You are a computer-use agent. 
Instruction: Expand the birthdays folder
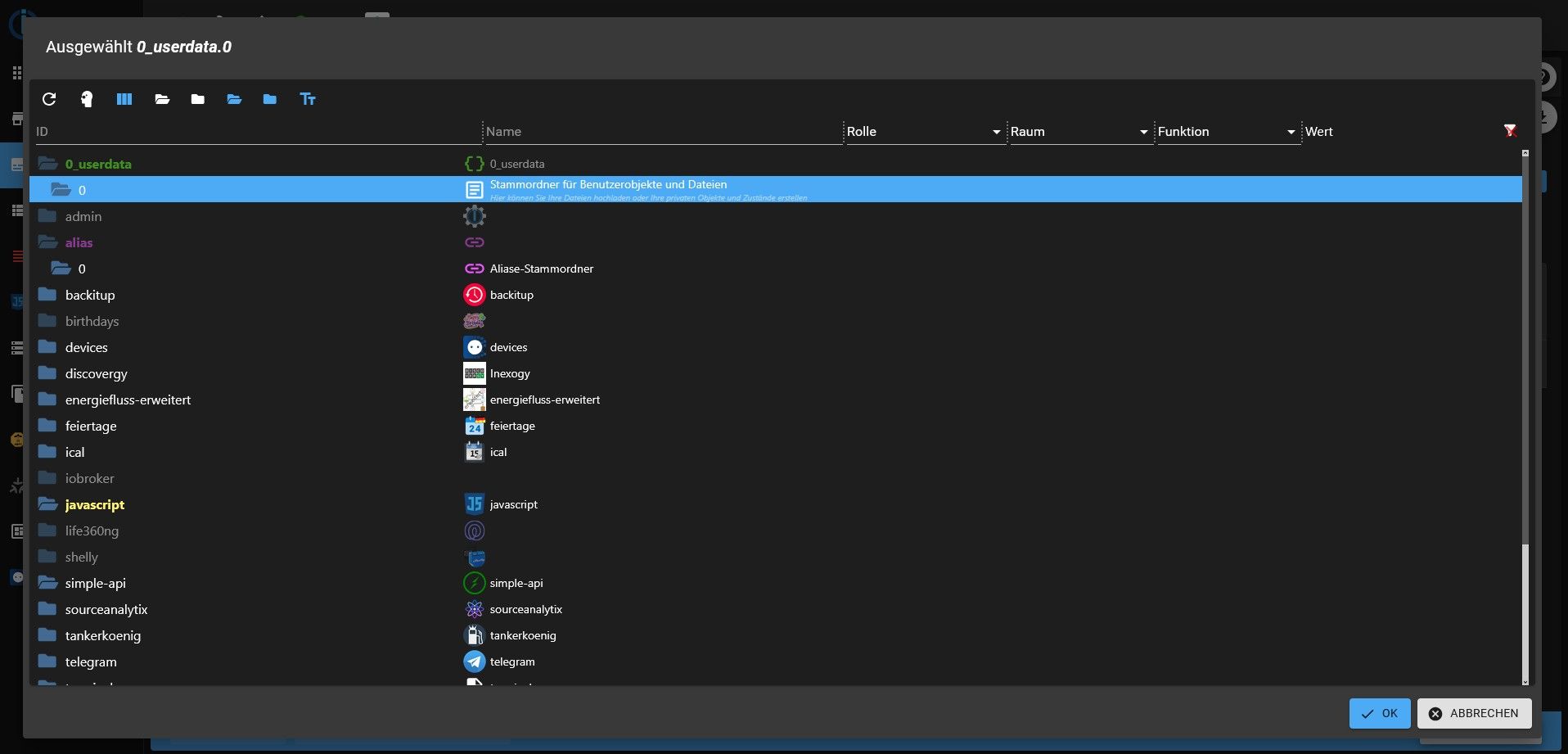[x=47, y=321]
